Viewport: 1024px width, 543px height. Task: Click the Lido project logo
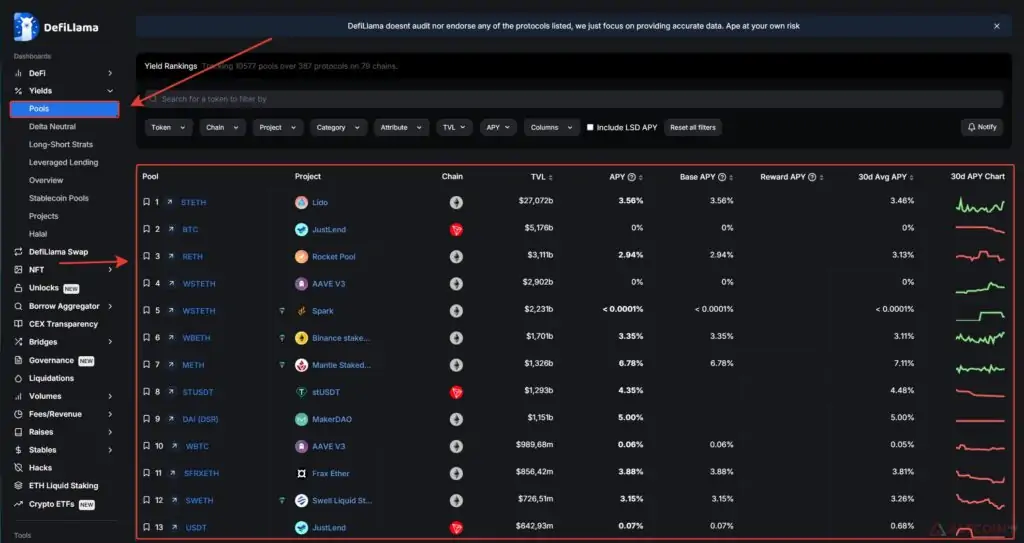(301, 202)
